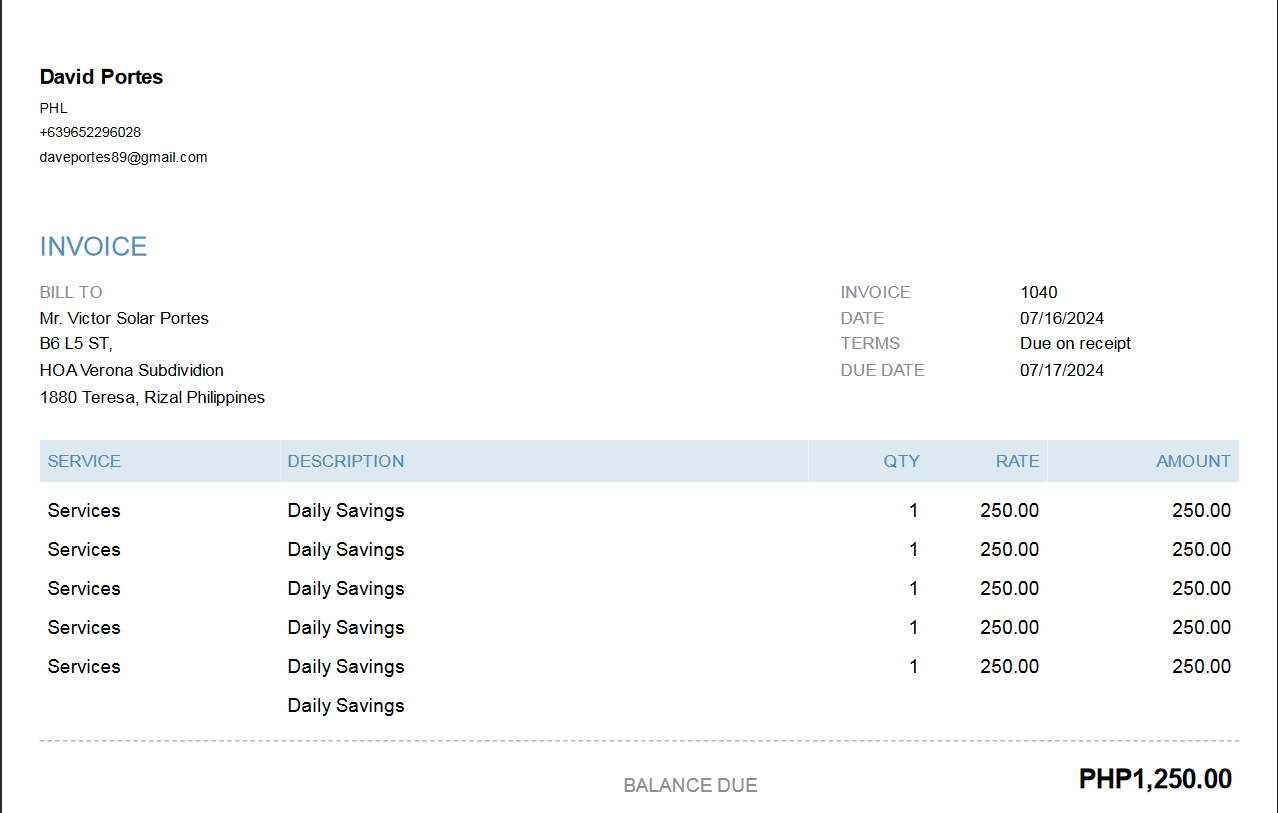Click the RATE column header
1278x813 pixels.
tap(1017, 461)
